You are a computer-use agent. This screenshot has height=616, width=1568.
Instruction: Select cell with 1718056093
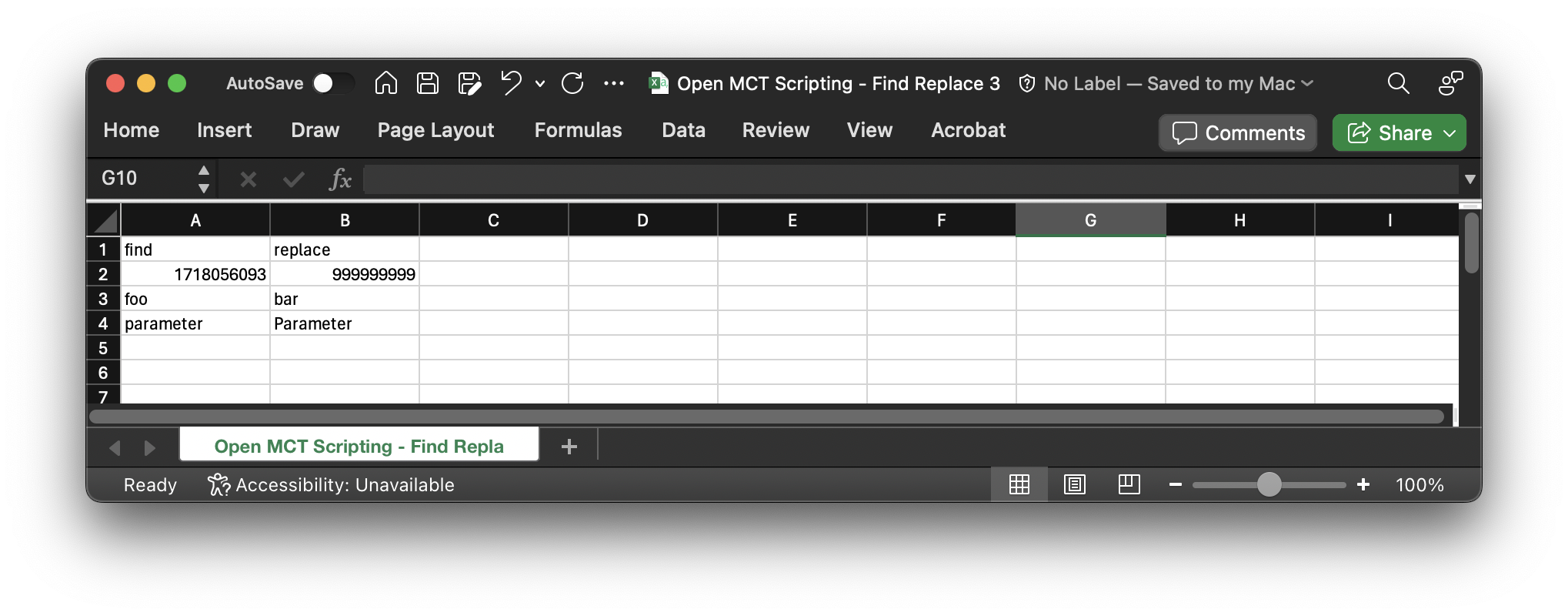click(195, 274)
